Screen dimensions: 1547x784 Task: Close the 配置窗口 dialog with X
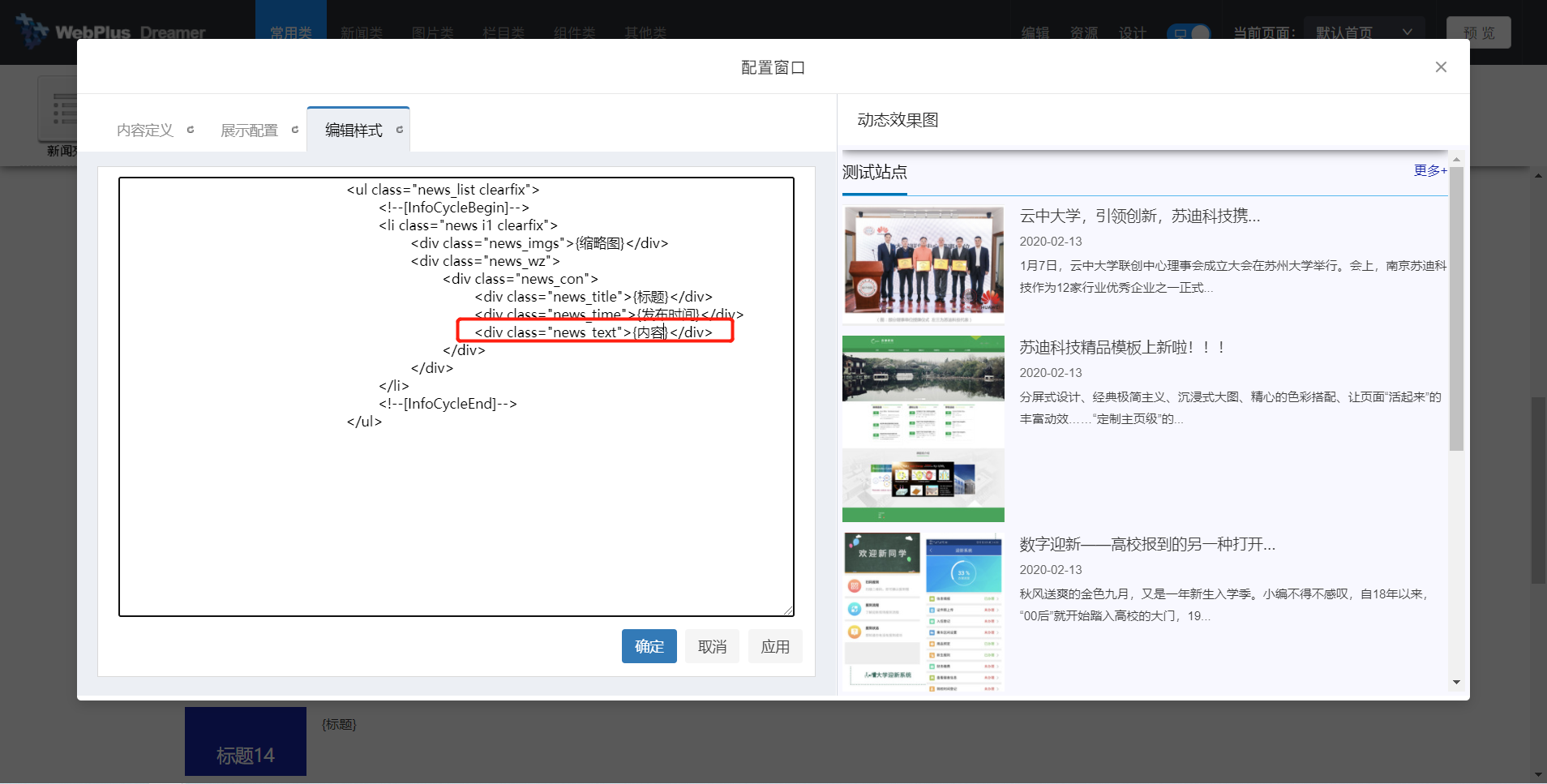coord(1441,67)
